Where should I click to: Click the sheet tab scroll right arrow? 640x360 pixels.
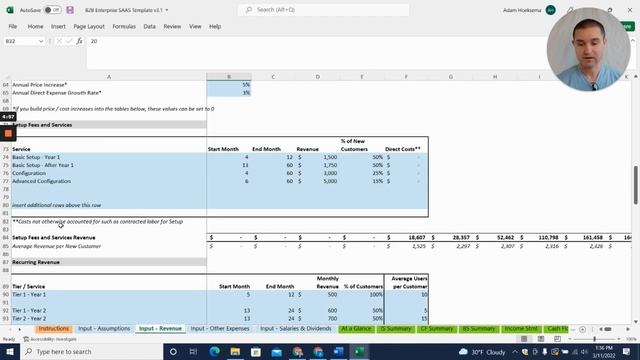[x=19, y=329]
